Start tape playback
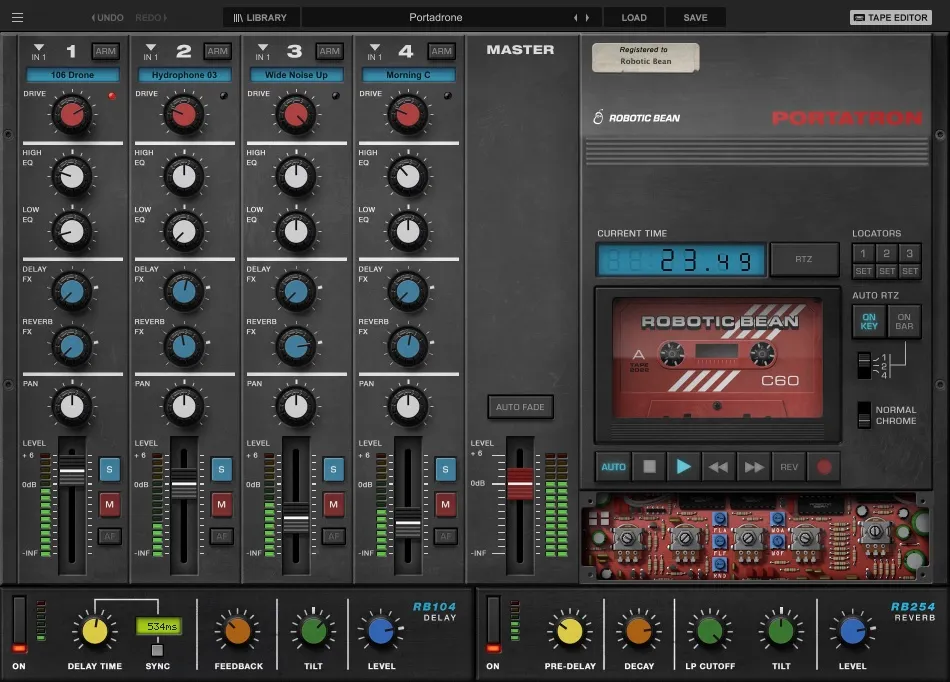The height and width of the screenshot is (682, 950). pyautogui.click(x=684, y=467)
